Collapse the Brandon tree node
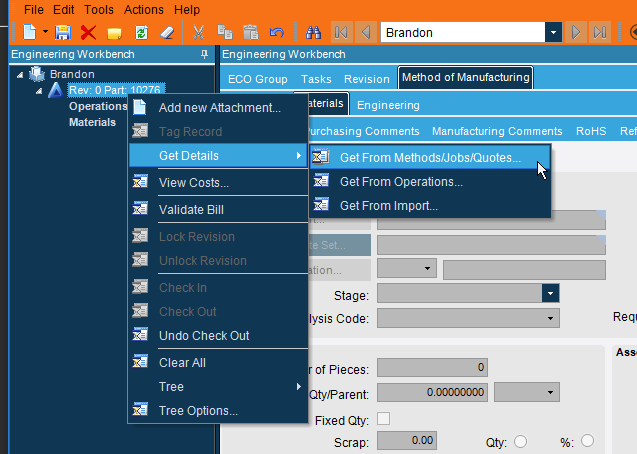This screenshot has width=637, height=454. click(20, 75)
